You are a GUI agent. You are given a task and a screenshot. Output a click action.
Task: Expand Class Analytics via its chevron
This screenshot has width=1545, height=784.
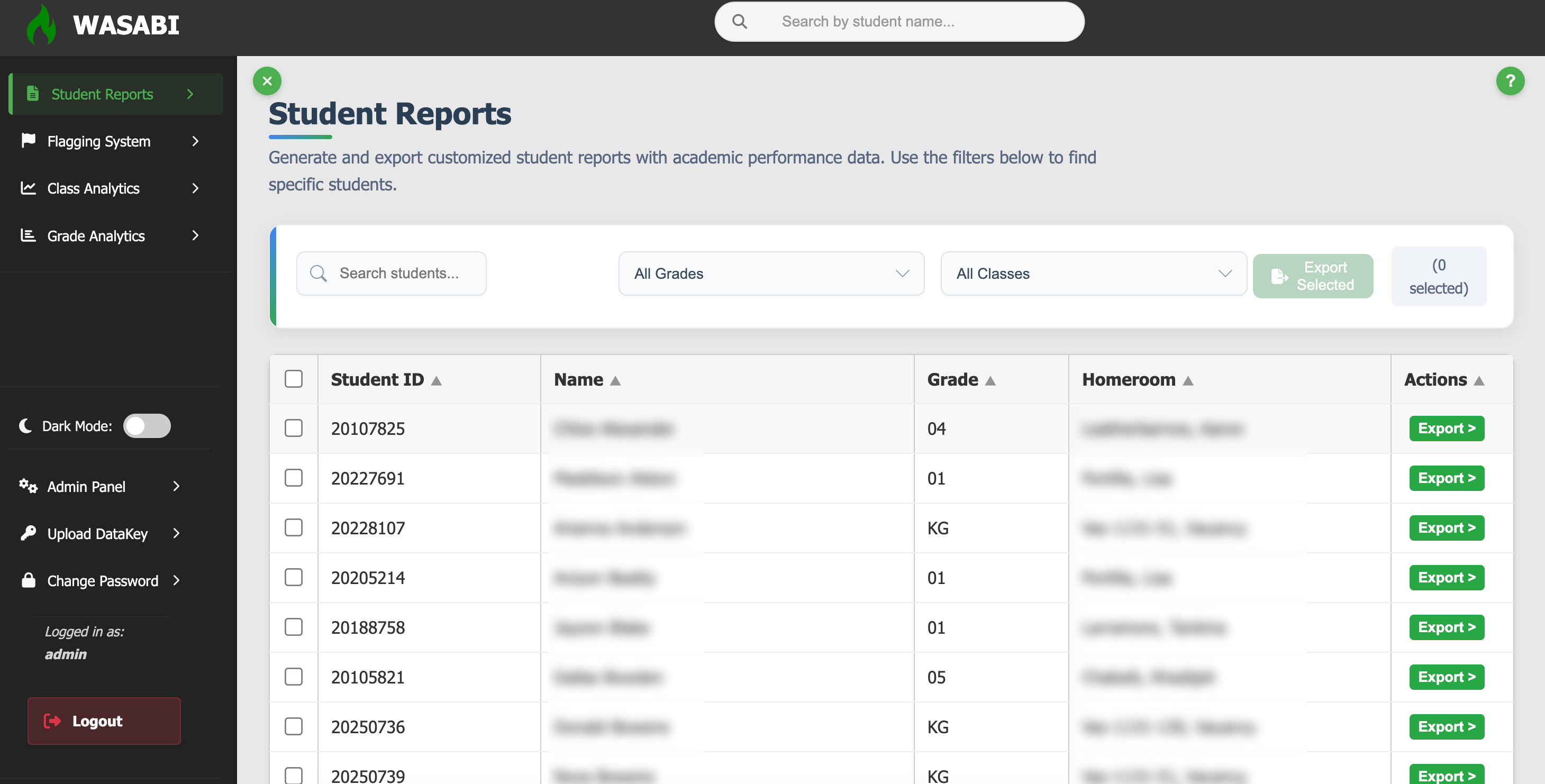(x=195, y=188)
